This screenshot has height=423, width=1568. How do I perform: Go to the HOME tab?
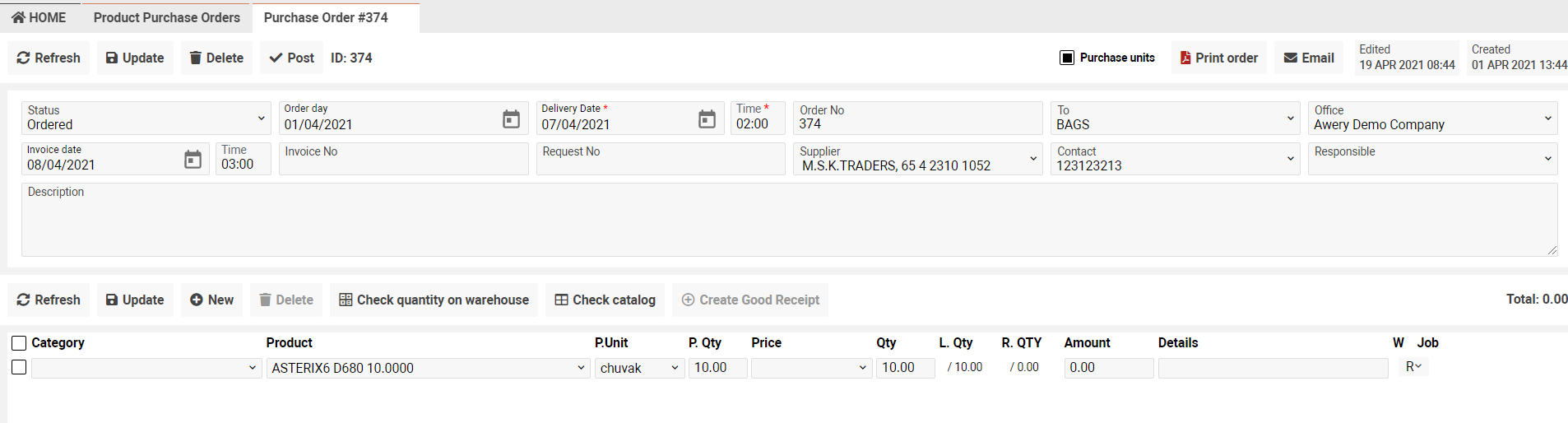[x=39, y=17]
